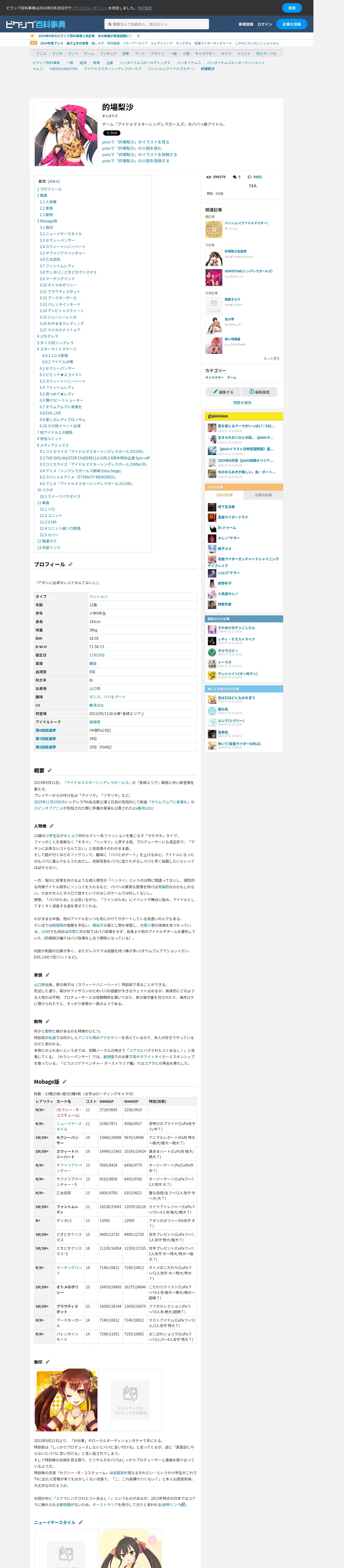Viewport: 344px width, 1568px height.
Task: Open 城ヶ崎美嘉 sibling article thumbnail
Action: [x=214, y=345]
